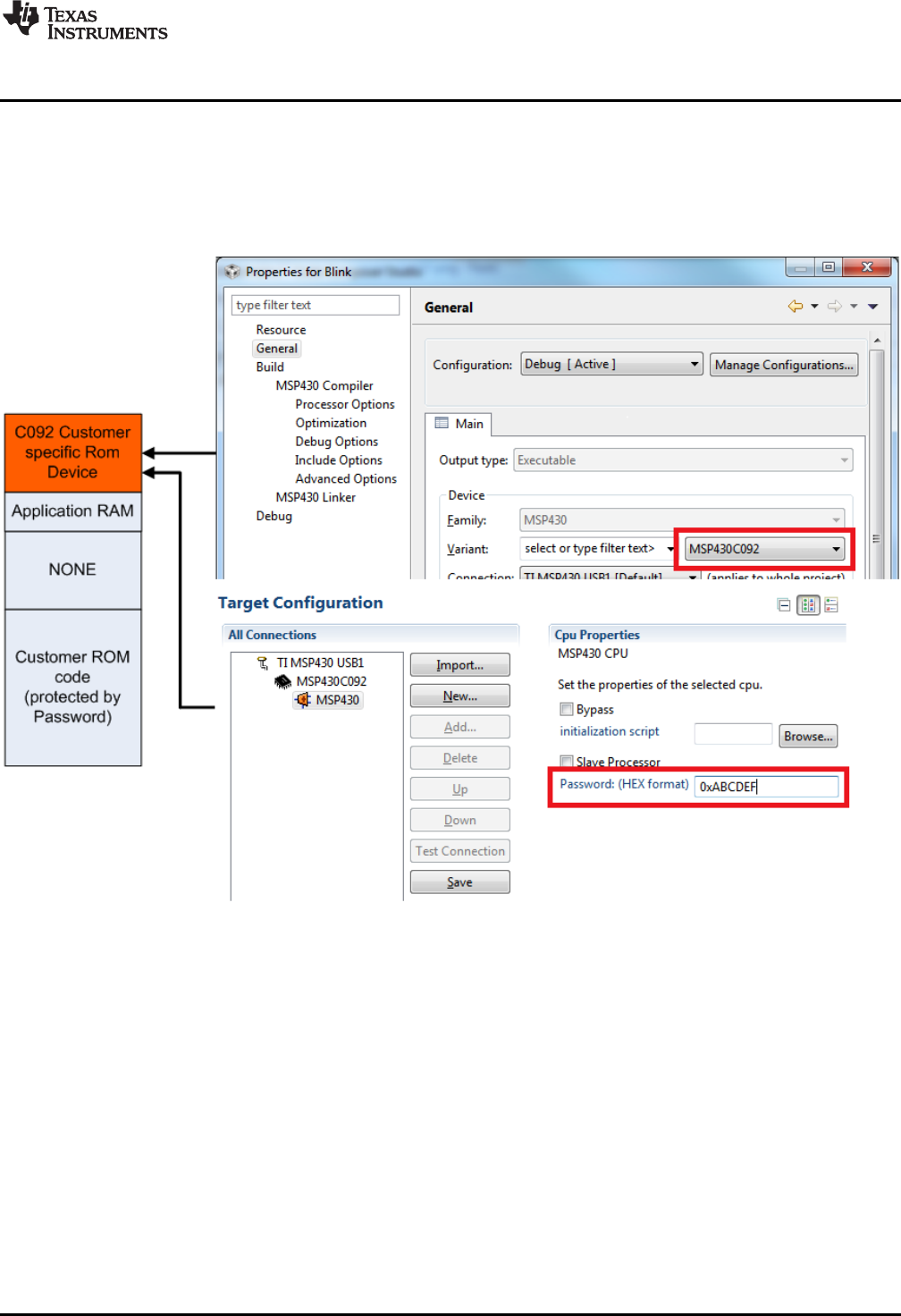The height and width of the screenshot is (1316, 901).
Task: Click the grid layout icon in Target Configuration
Action: point(808,605)
